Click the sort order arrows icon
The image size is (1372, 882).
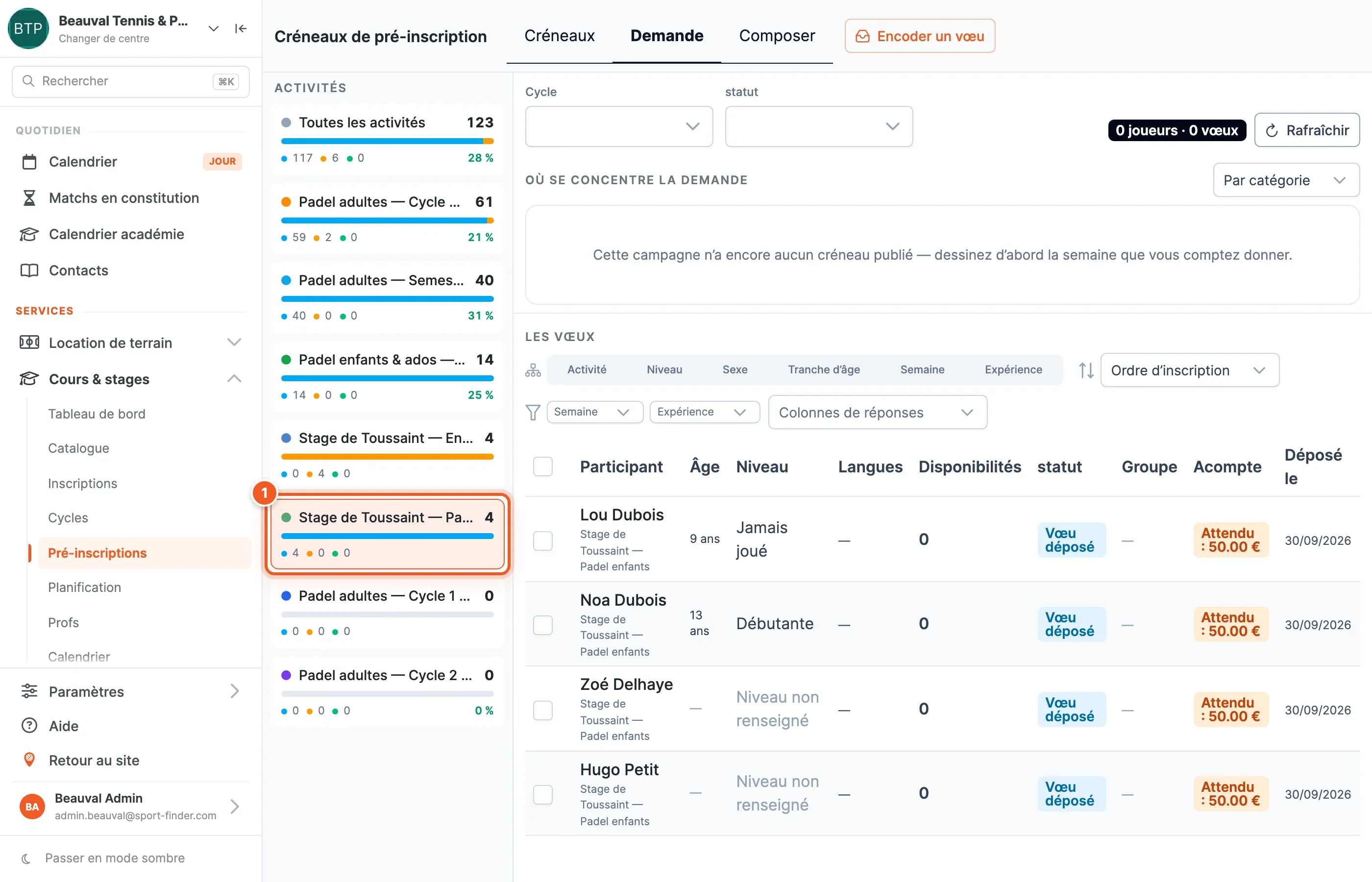1086,370
